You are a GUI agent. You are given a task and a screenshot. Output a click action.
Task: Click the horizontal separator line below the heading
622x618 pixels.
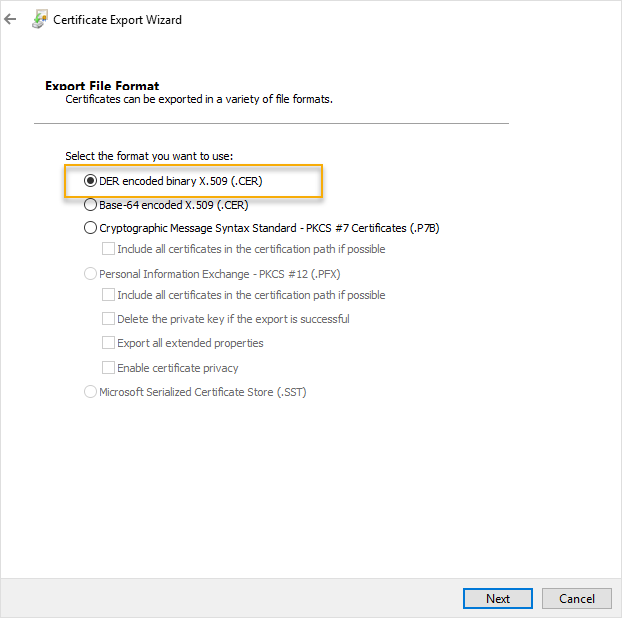click(x=271, y=123)
